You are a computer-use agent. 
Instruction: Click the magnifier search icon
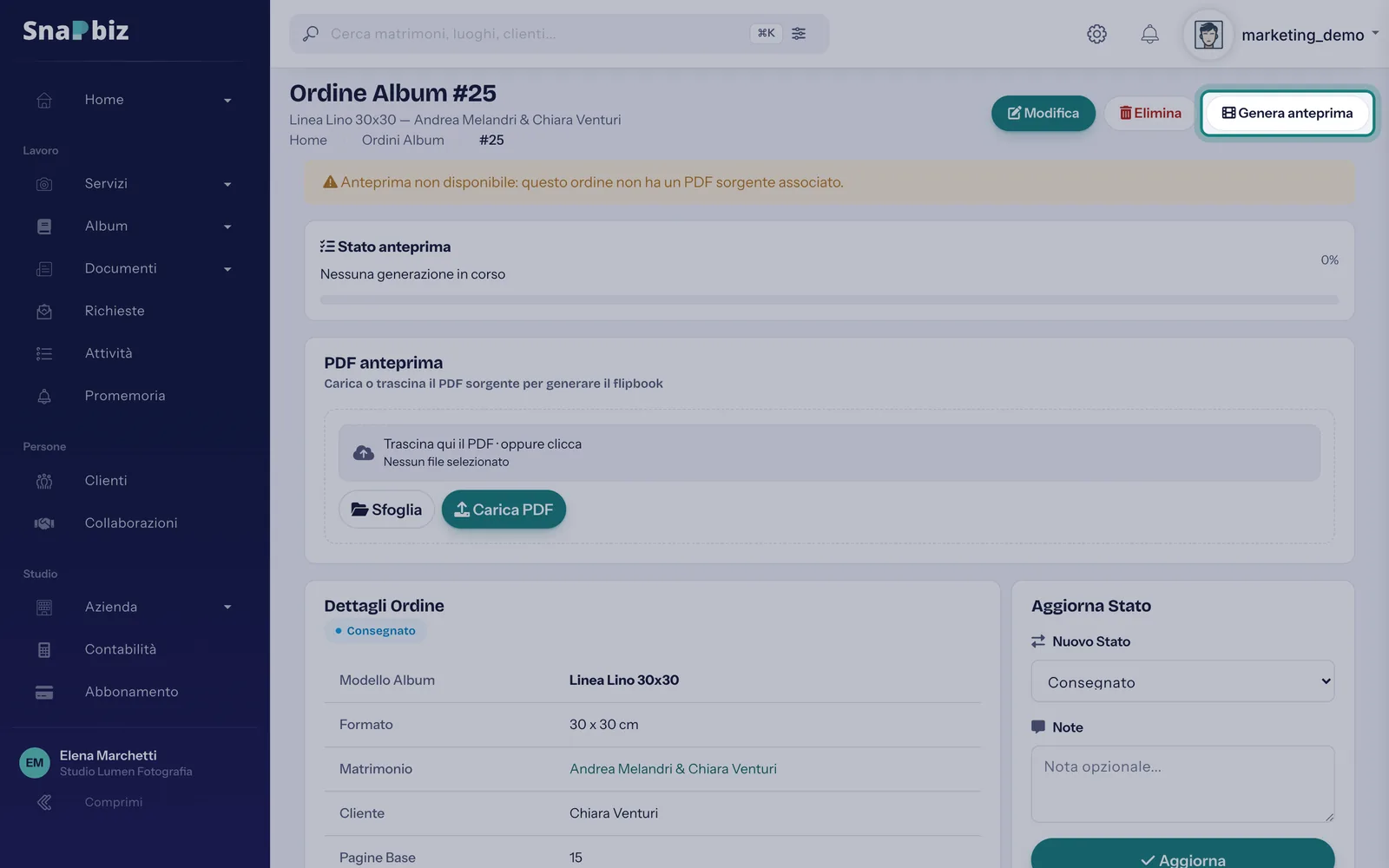coord(310,34)
